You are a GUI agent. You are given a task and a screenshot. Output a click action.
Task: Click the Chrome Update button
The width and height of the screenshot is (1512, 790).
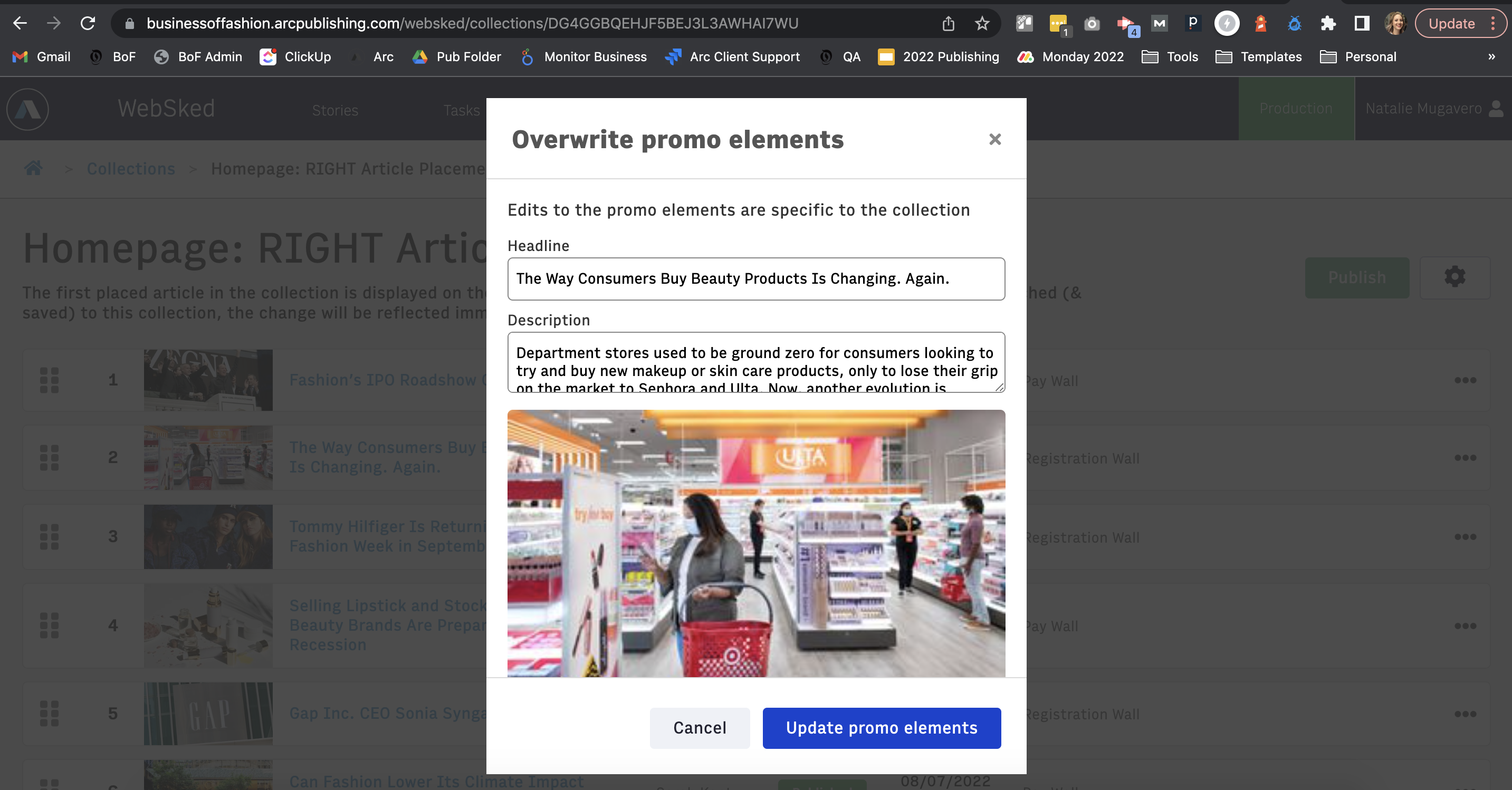1451,24
